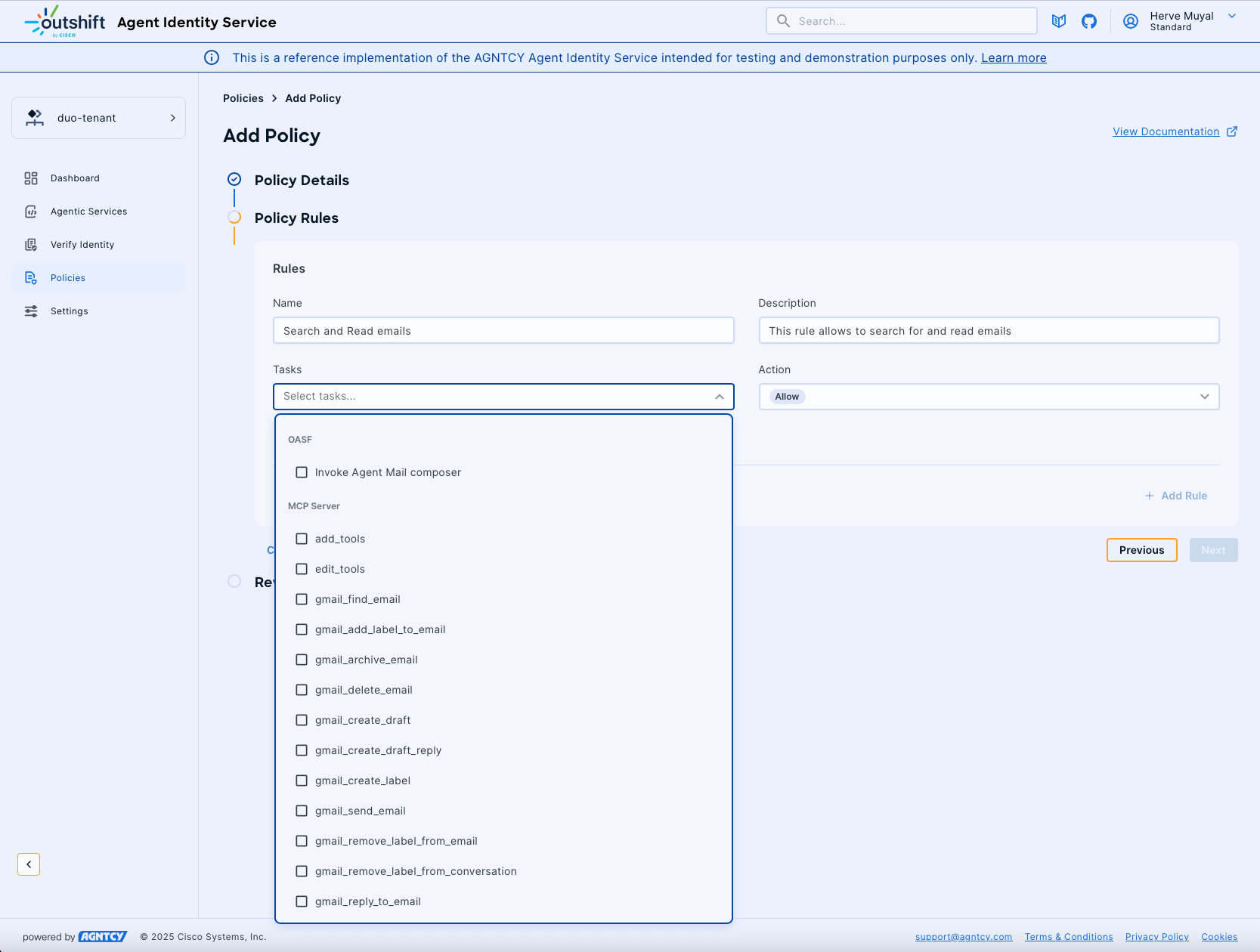The height and width of the screenshot is (952, 1260).
Task: Open Settings from the sidebar
Action: point(69,311)
